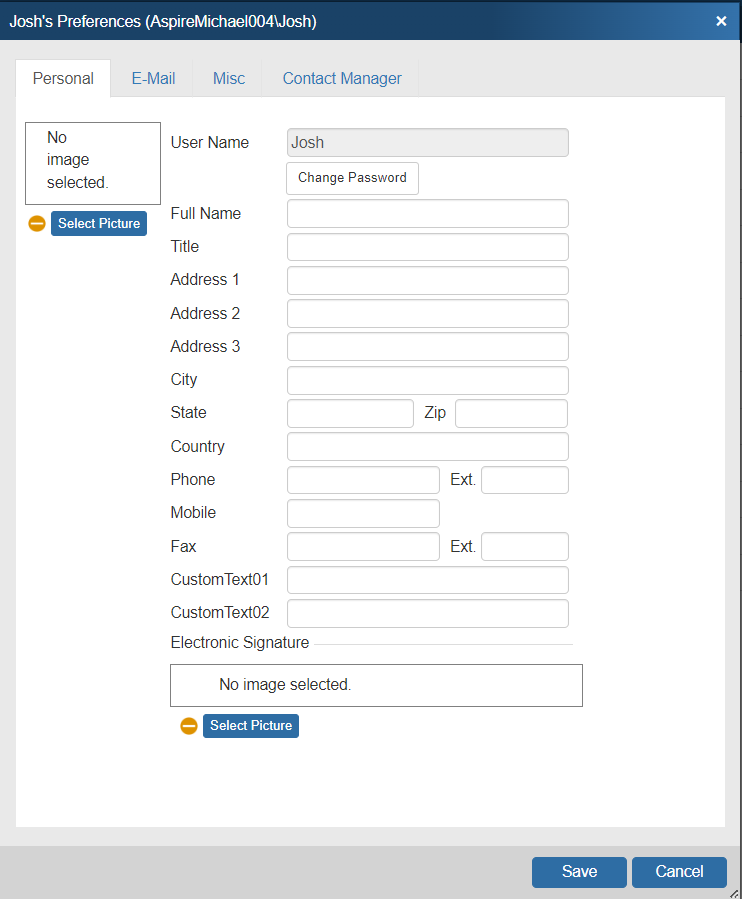Focus the Full Name text field
The height and width of the screenshot is (899, 742).
427,214
